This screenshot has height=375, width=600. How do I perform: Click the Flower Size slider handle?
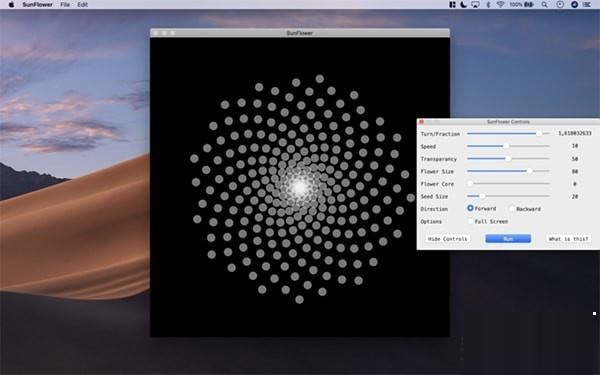(530, 171)
